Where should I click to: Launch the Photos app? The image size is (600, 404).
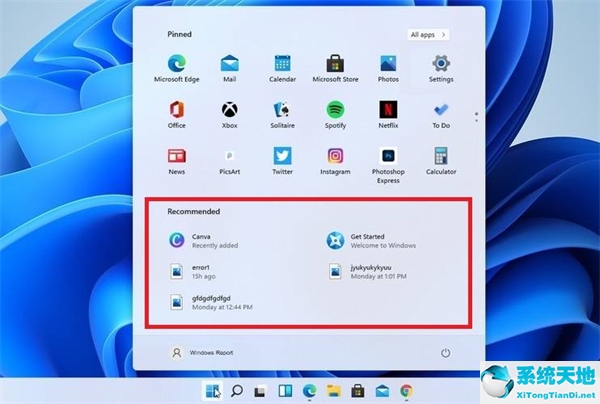pos(388,68)
